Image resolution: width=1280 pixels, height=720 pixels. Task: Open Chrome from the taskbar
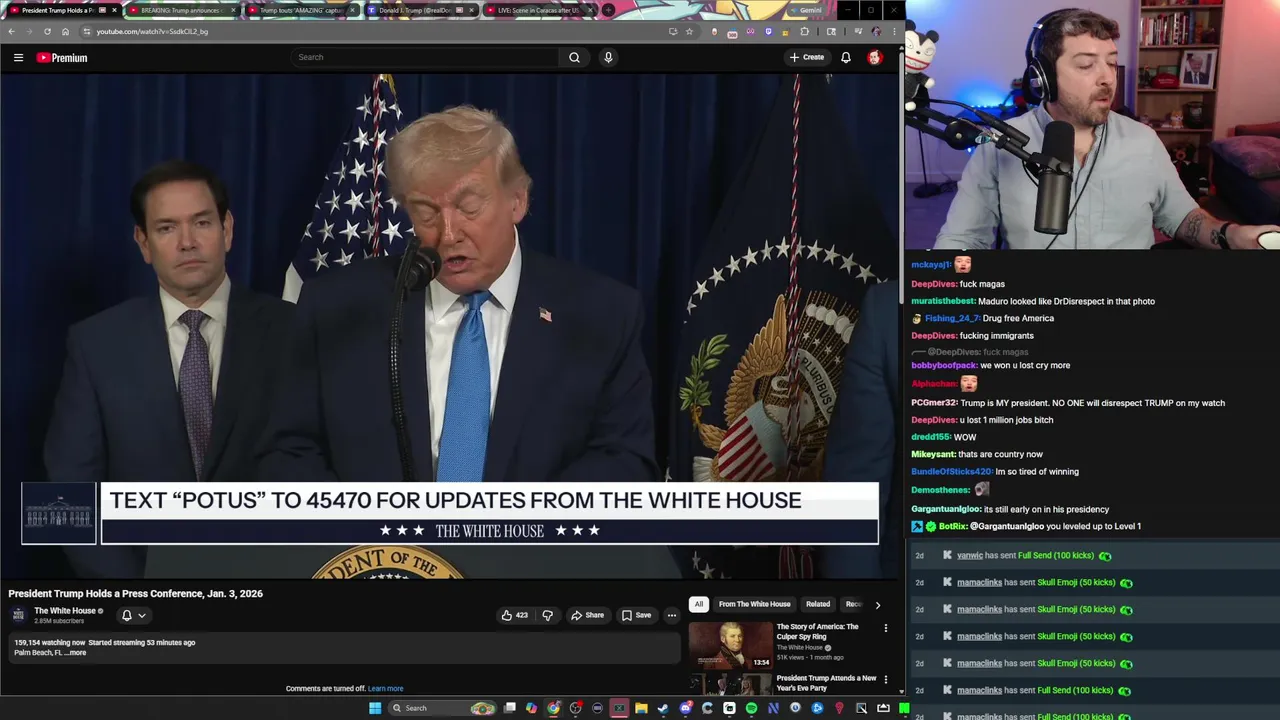pyautogui.click(x=553, y=708)
